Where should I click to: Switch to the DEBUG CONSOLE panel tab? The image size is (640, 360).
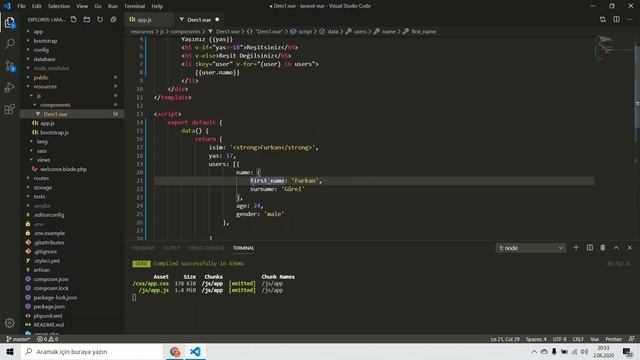206,248
